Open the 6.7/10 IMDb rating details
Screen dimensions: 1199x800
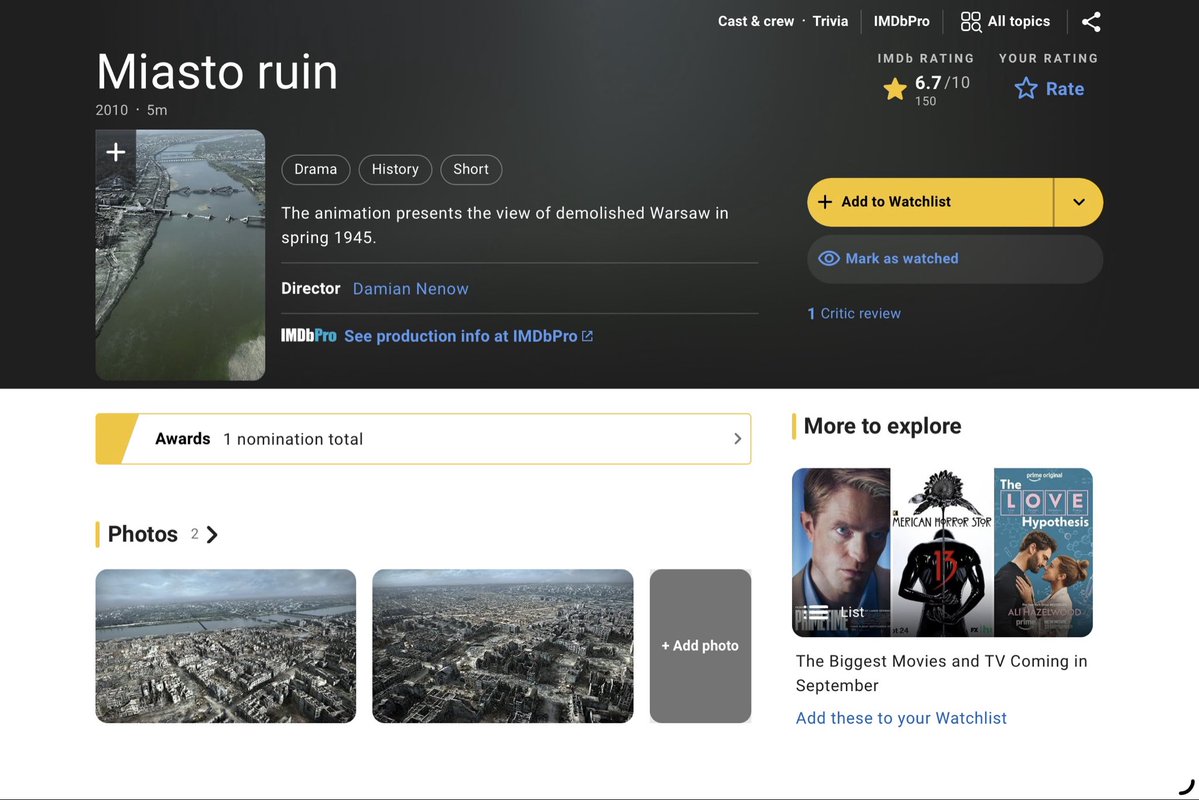pos(926,89)
